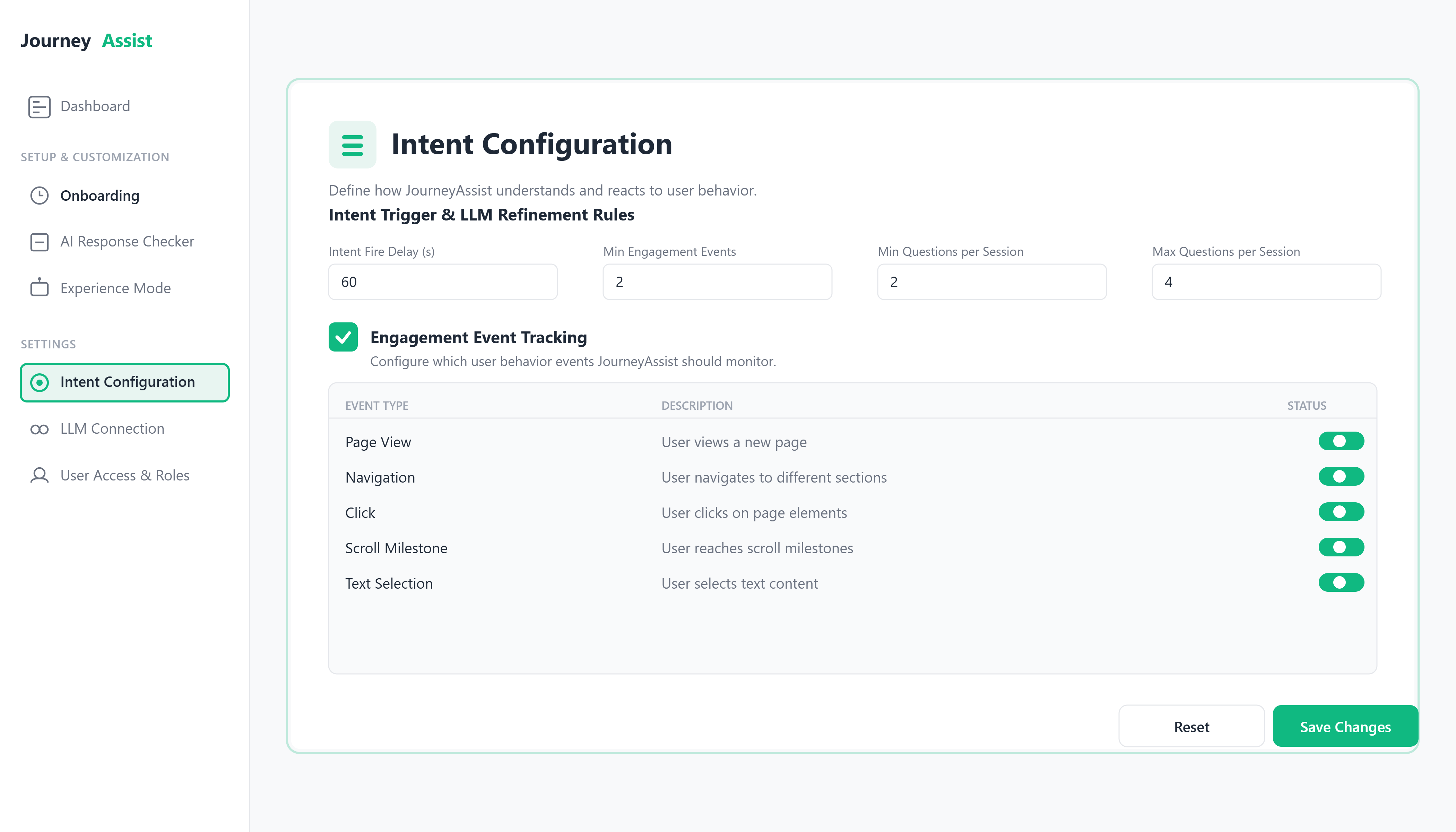The width and height of the screenshot is (1456, 832).
Task: Click the LLM Connection infinity icon
Action: [x=39, y=429]
